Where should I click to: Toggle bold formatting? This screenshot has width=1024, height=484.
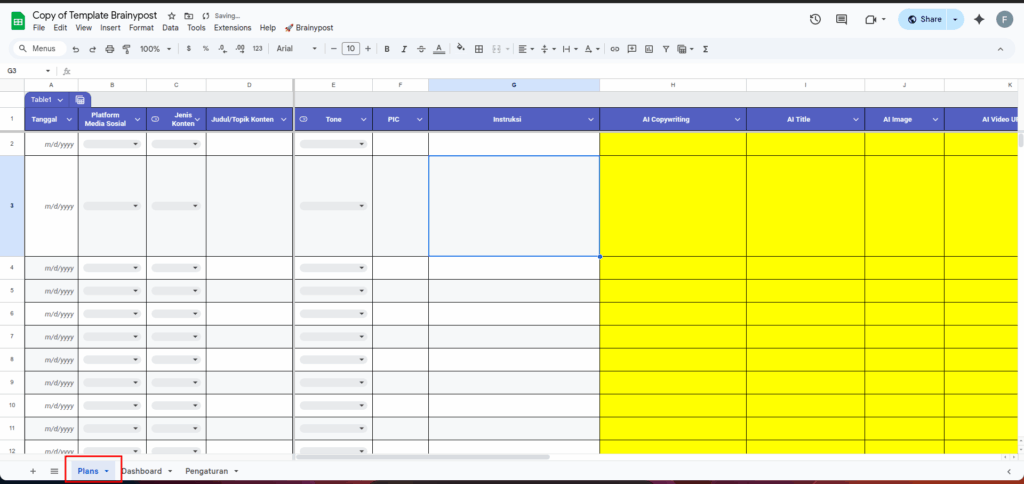coord(387,48)
